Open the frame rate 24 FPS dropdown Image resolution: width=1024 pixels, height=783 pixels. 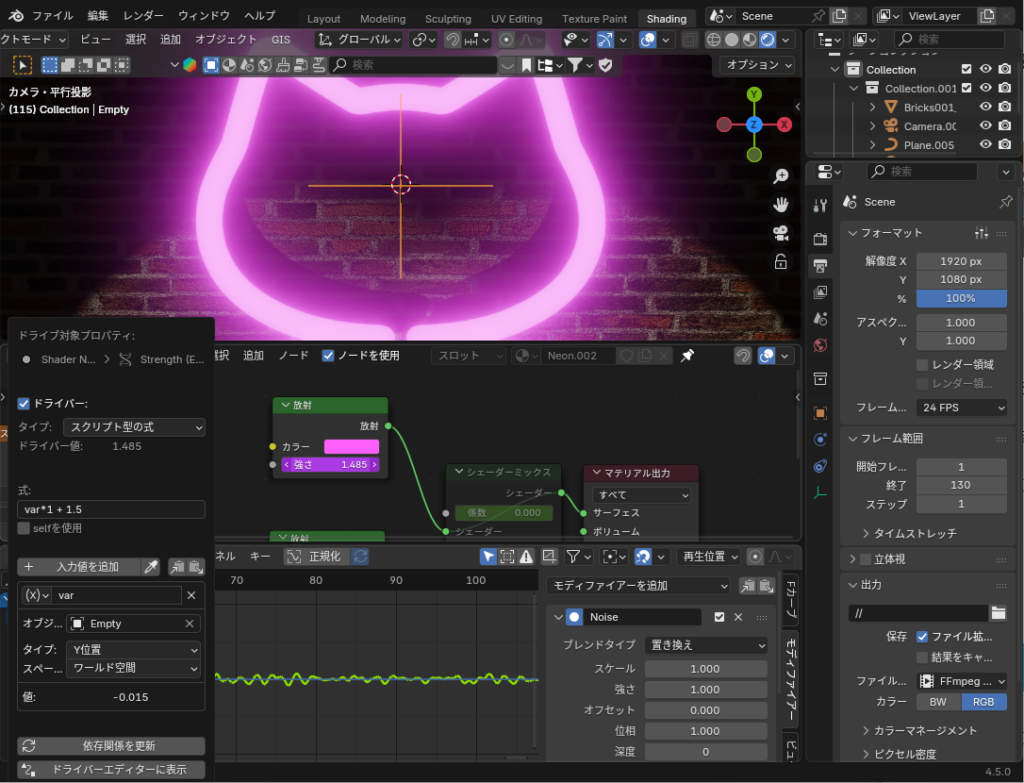point(961,408)
